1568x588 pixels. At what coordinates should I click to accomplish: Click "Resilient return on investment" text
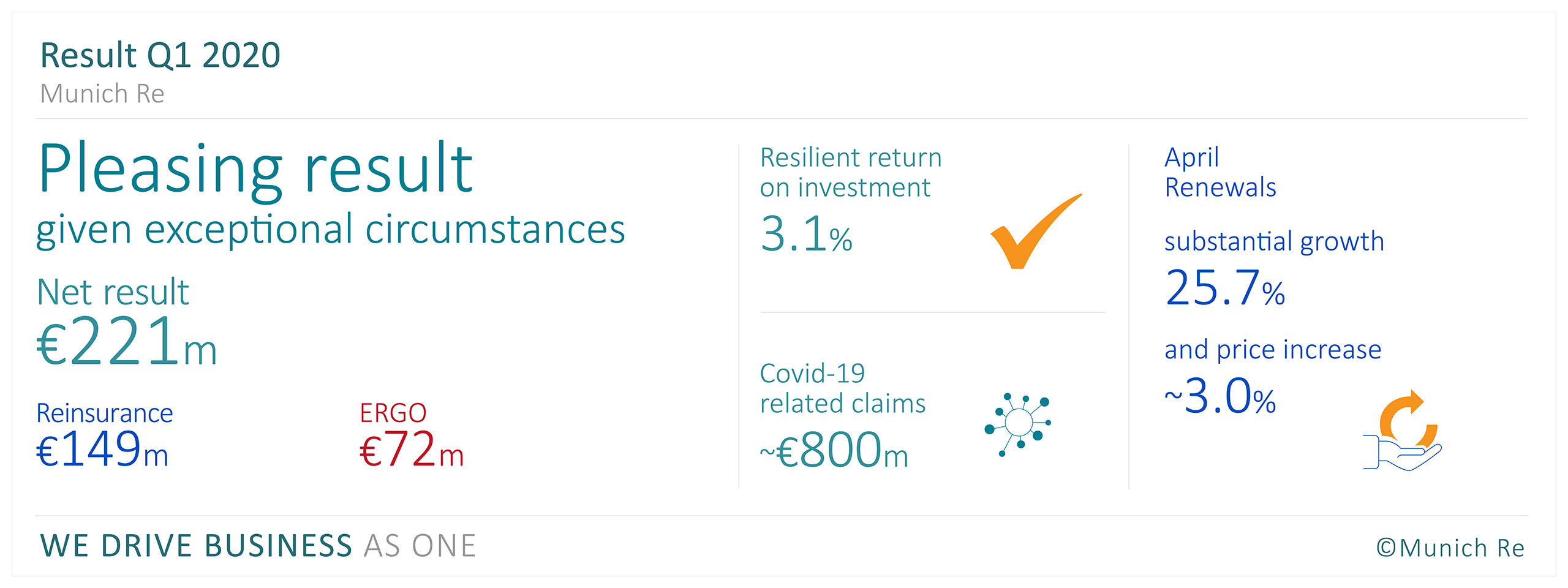point(850,173)
